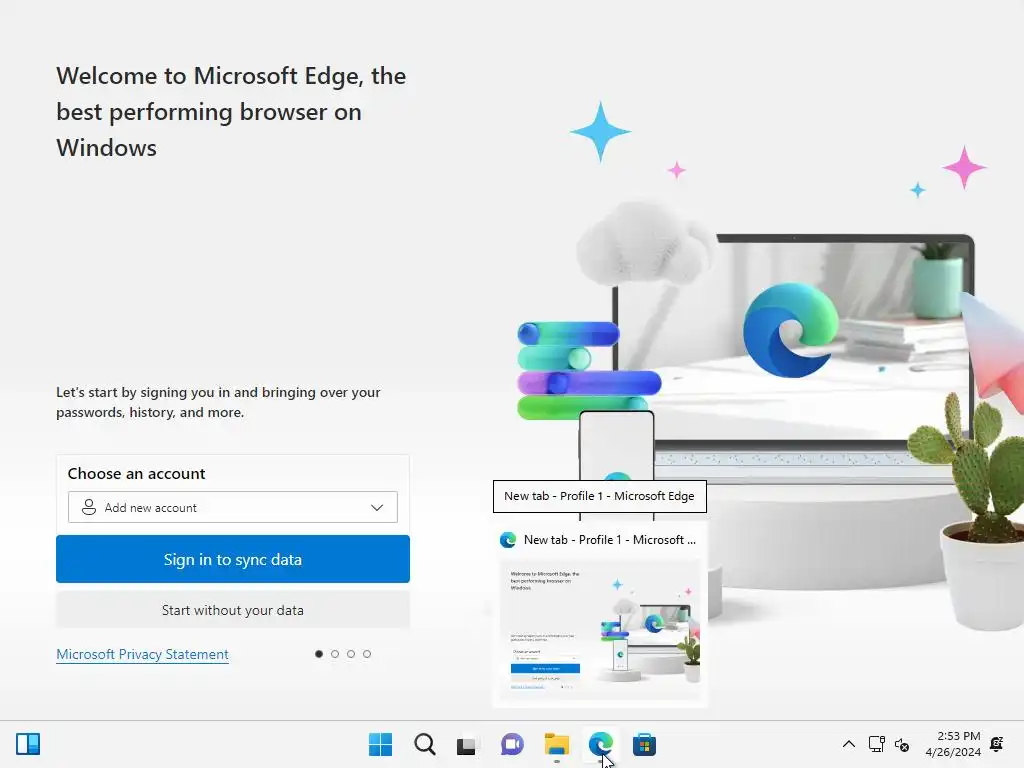Choose Start without your data
This screenshot has height=768, width=1024.
[x=232, y=610]
